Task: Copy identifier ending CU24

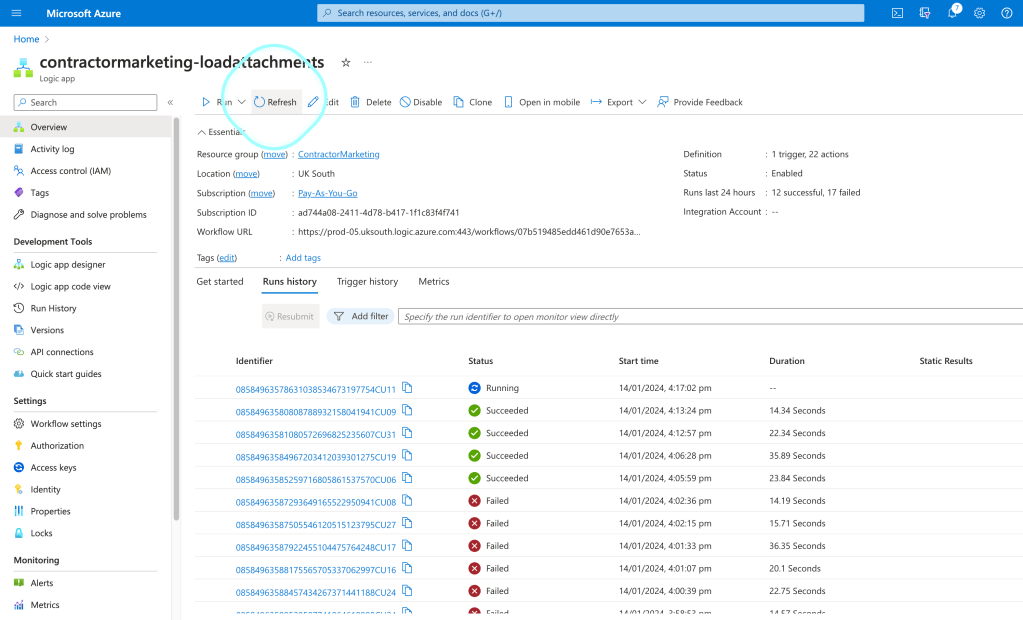Action: pos(407,591)
